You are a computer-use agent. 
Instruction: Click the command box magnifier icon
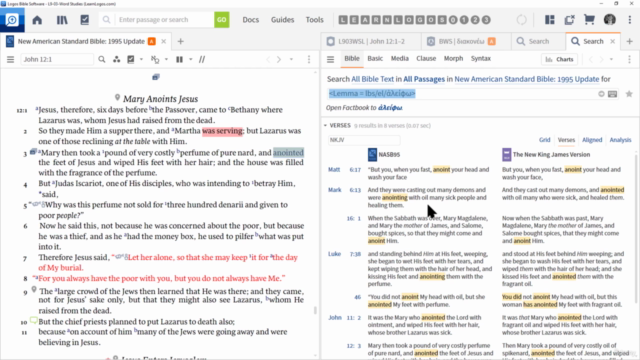[107, 20]
